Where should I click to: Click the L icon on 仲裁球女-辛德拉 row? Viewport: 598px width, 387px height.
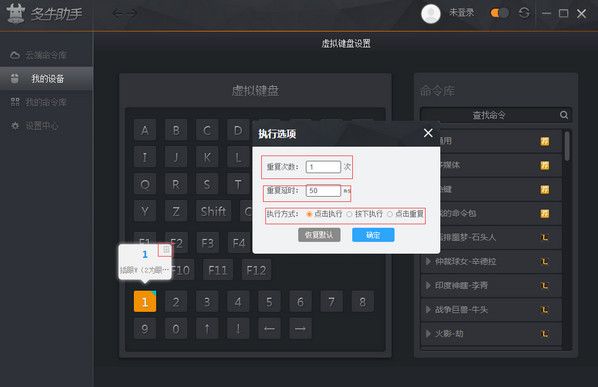[545, 262]
